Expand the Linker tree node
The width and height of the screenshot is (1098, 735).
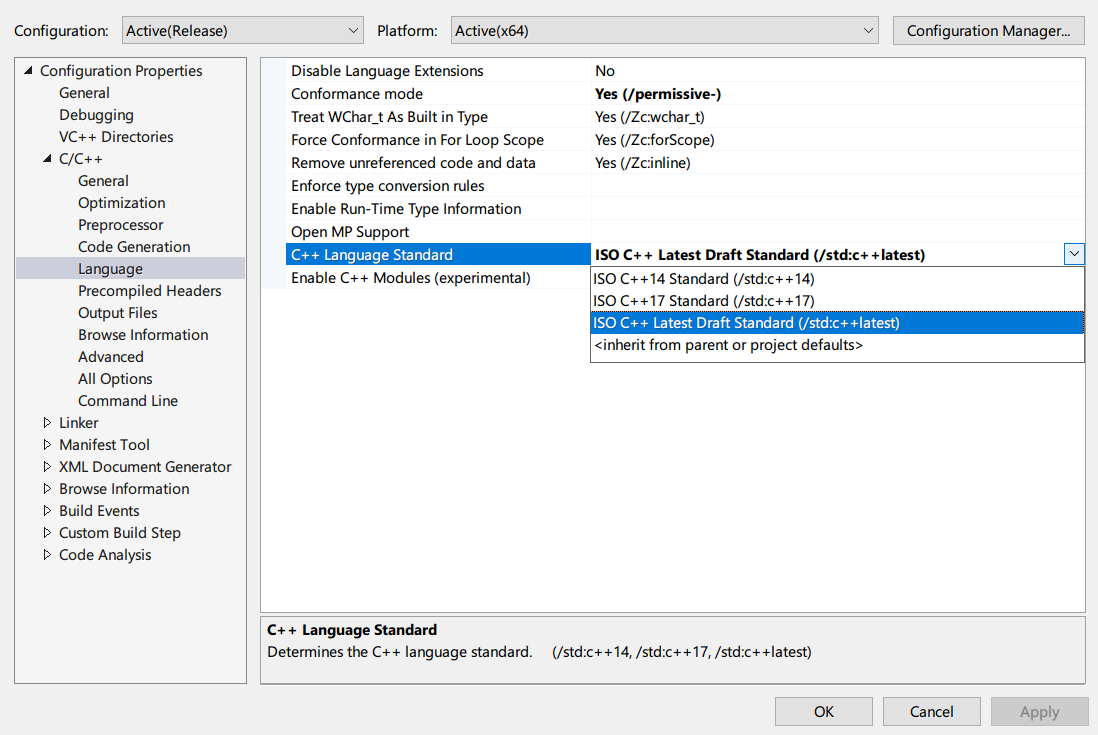tap(46, 422)
